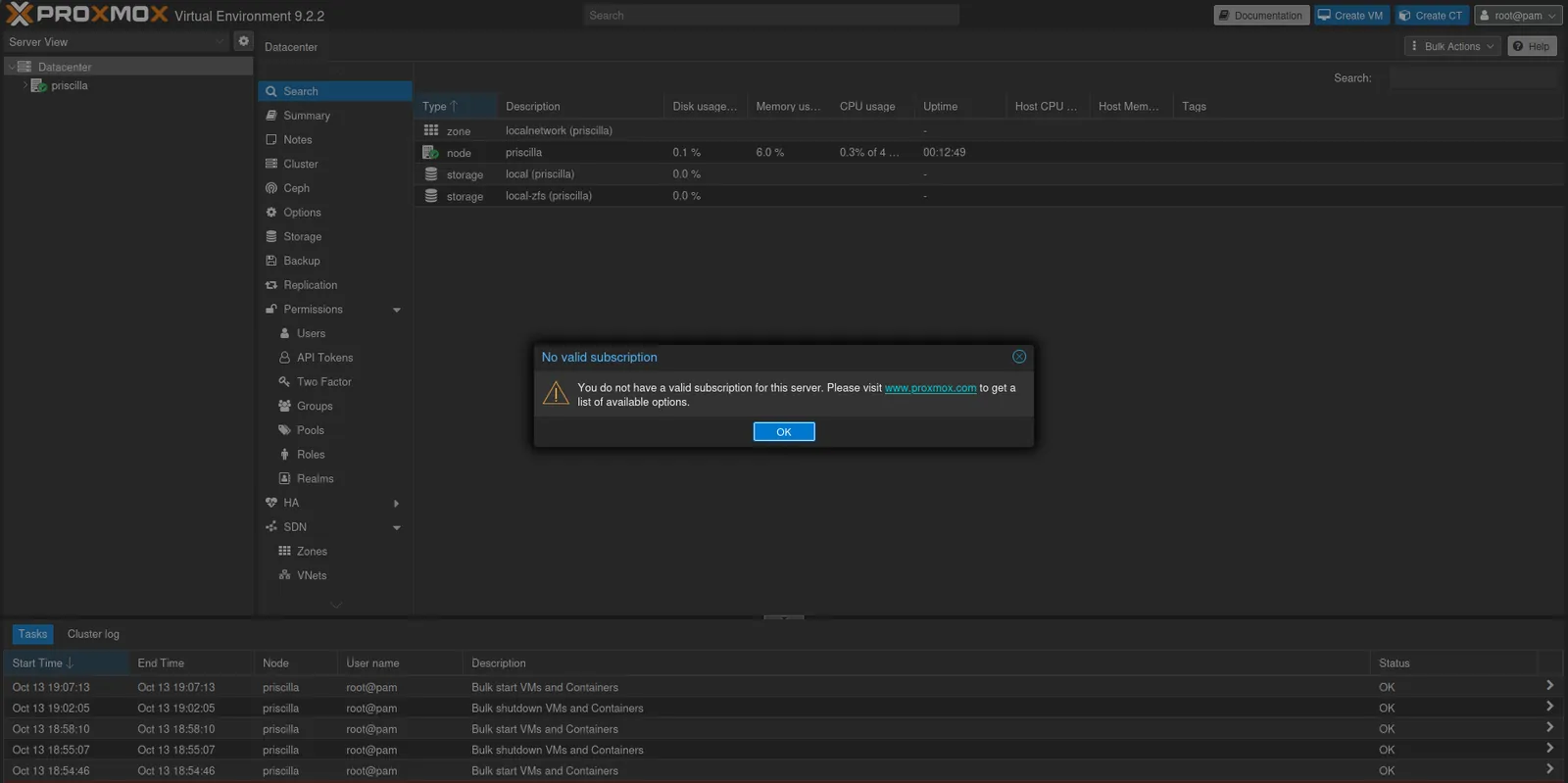The image size is (1568, 783).
Task: Open the Server View dropdown
Action: pyautogui.click(x=117, y=42)
